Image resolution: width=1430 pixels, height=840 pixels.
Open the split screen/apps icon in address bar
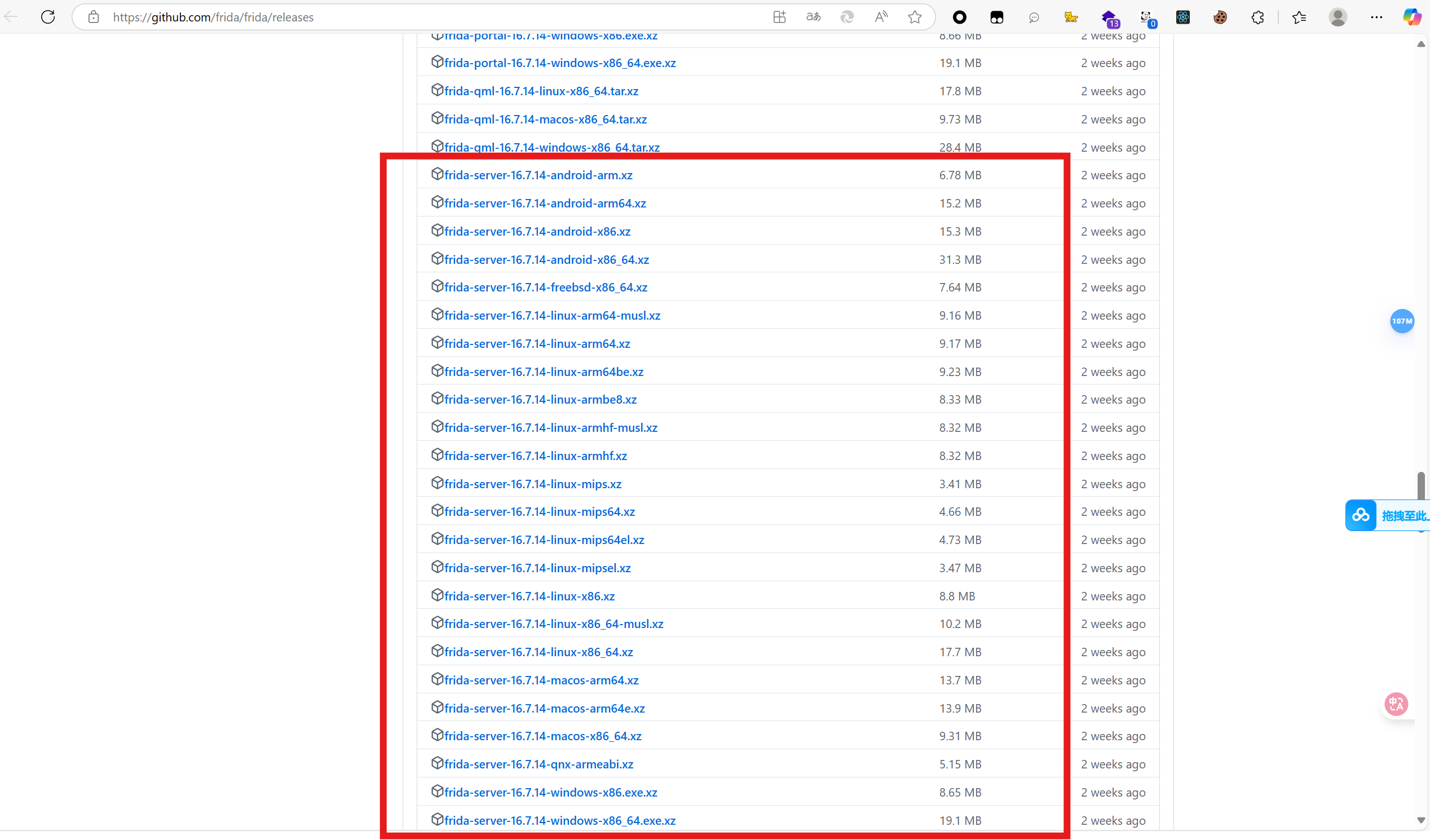pos(779,17)
